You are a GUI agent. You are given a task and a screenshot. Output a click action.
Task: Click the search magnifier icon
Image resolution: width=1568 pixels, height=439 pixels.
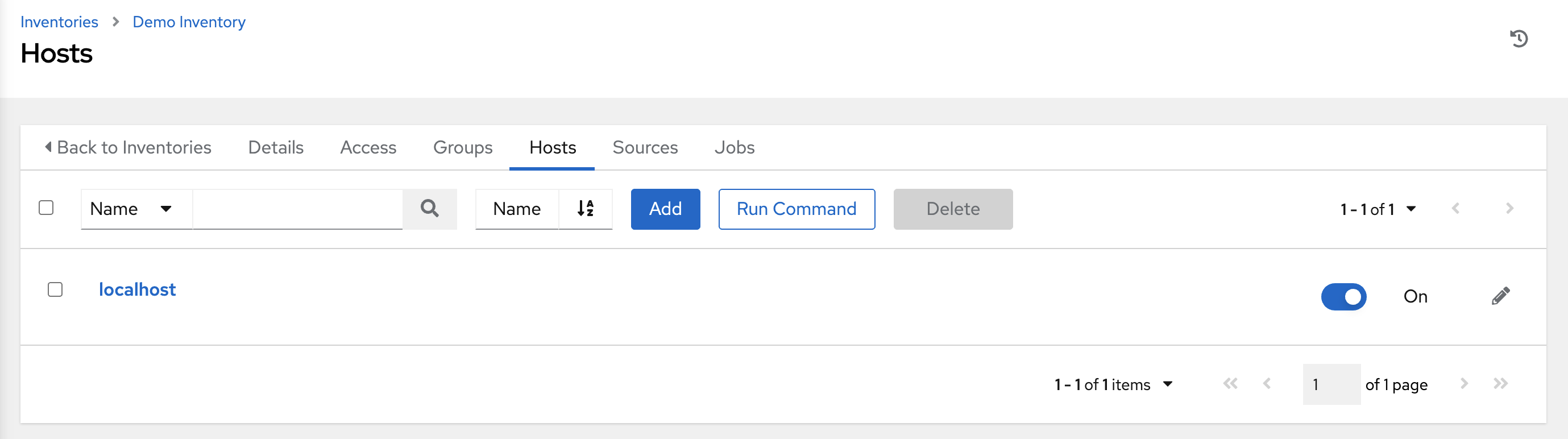(x=429, y=209)
